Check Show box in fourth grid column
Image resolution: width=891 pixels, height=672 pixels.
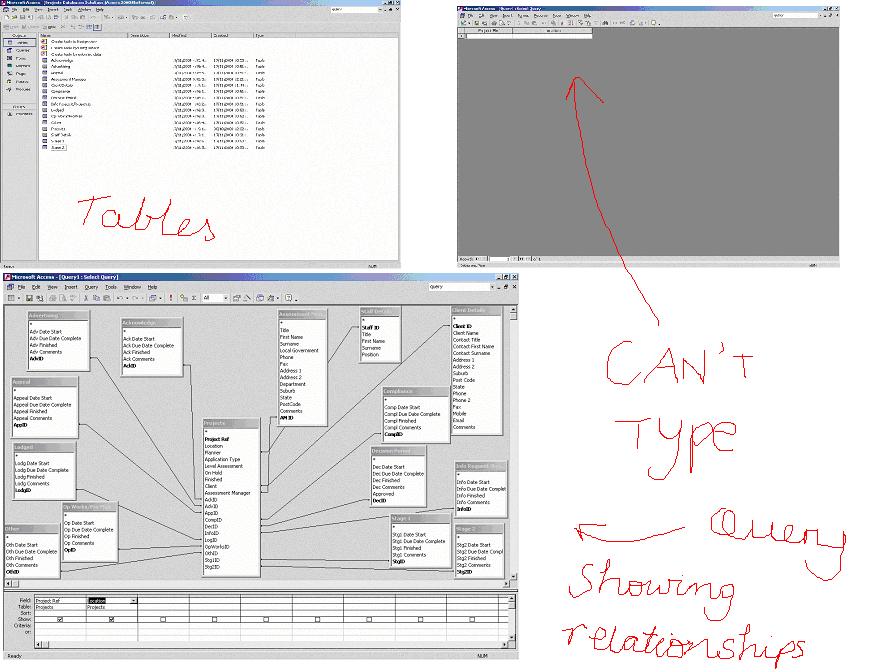pyautogui.click(x=214, y=620)
